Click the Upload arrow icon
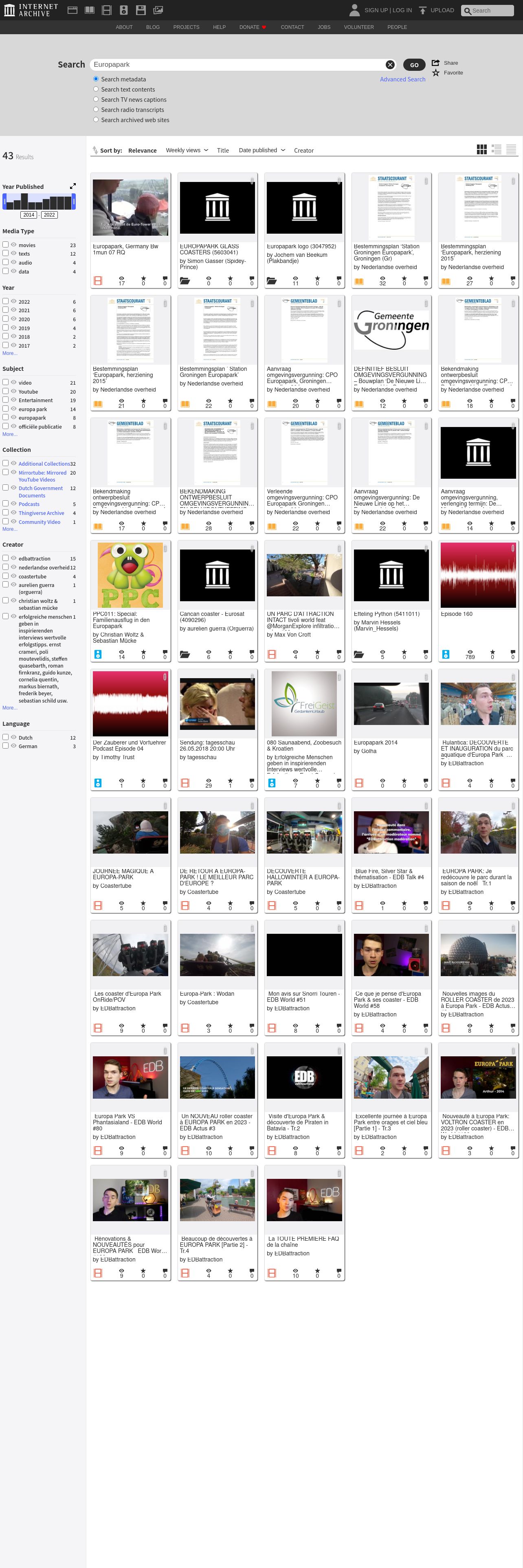 (422, 10)
